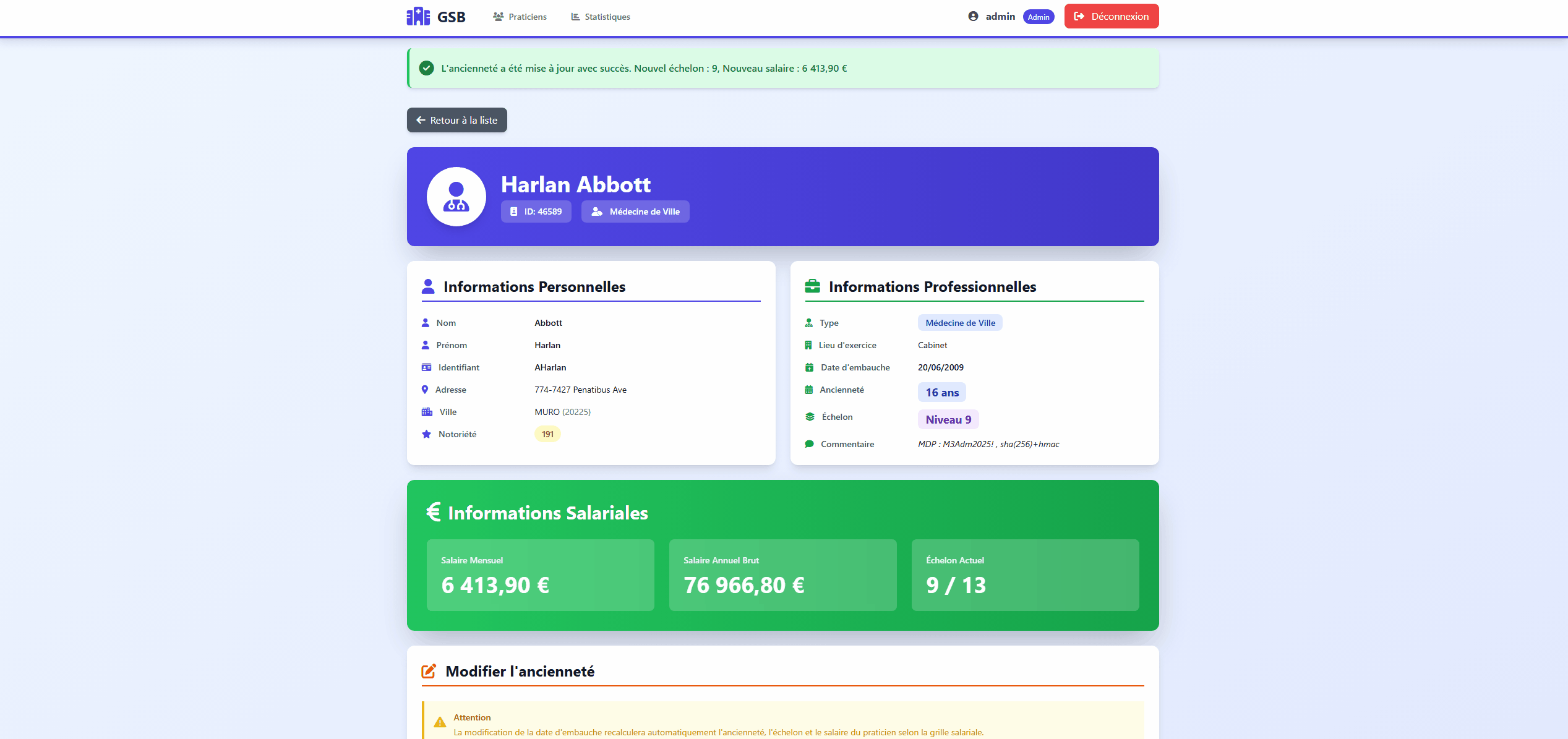Click the briefcase icon on Informations Professionnelles
The width and height of the screenshot is (1568, 739).
coord(812,286)
